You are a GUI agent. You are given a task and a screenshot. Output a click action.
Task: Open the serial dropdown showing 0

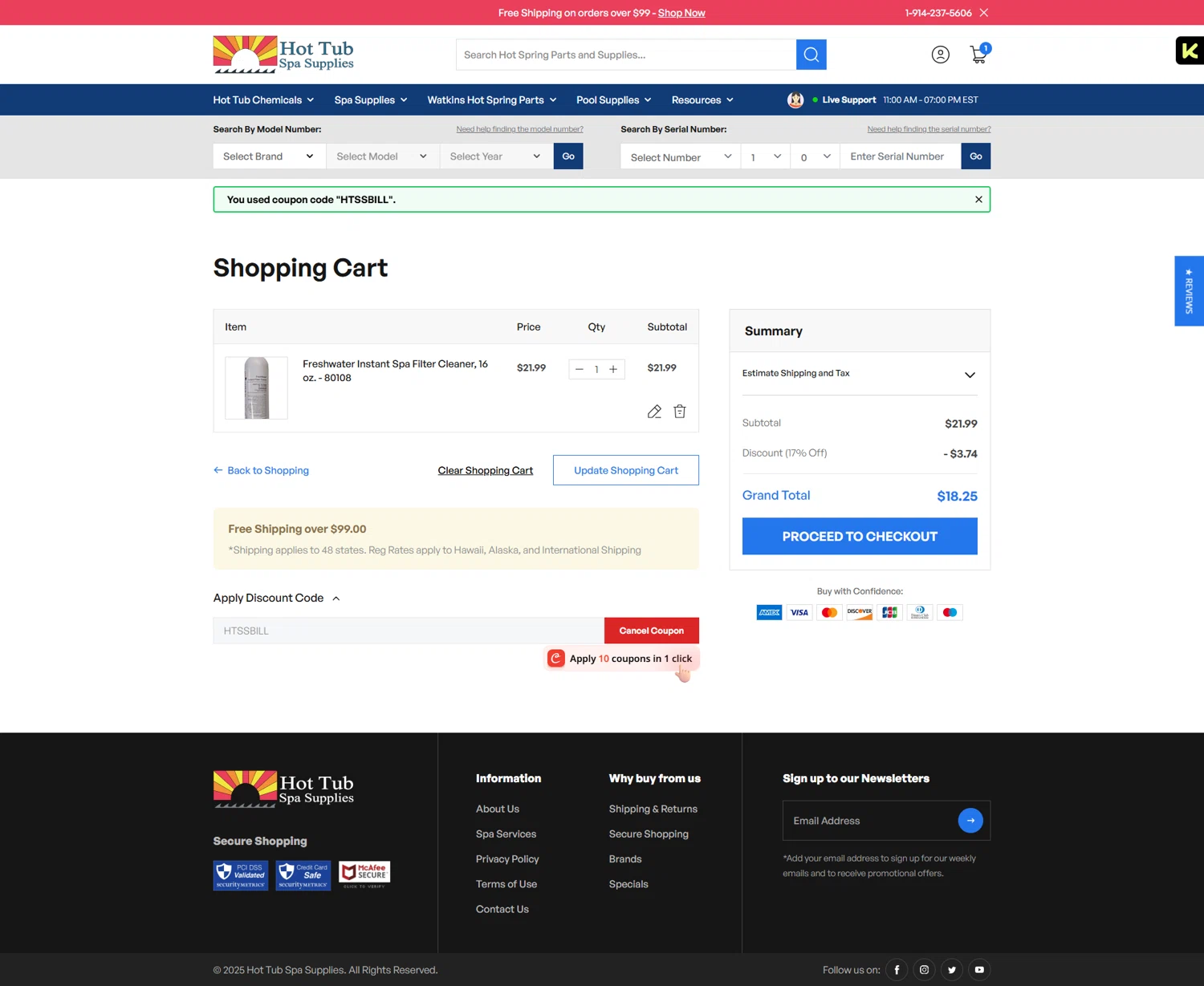pyautogui.click(x=816, y=156)
